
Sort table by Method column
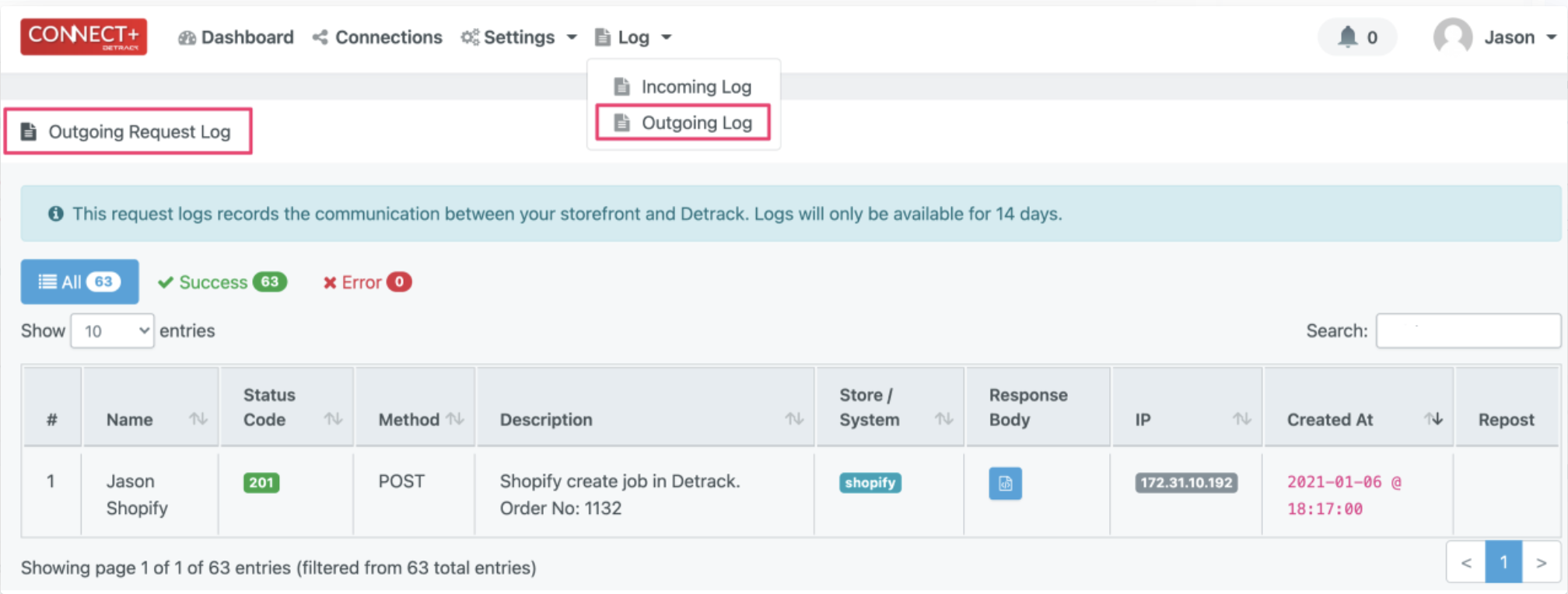(415, 407)
